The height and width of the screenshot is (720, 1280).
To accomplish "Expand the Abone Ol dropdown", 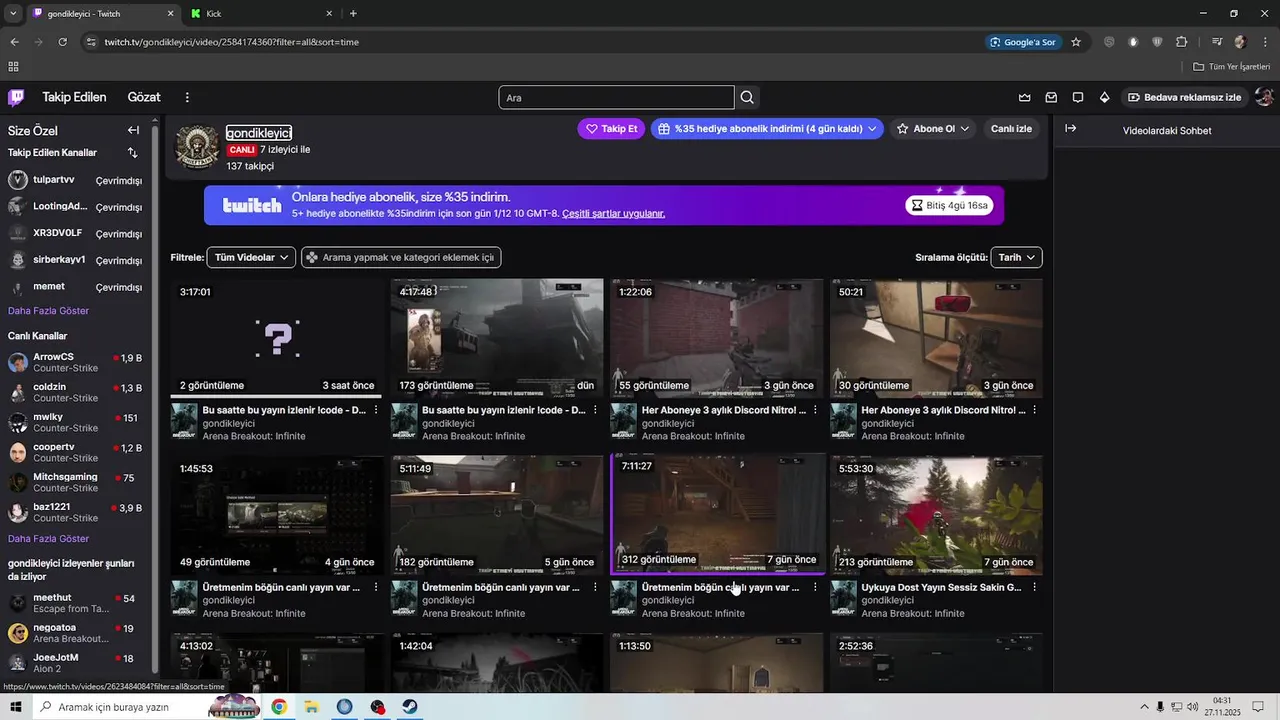I will [933, 129].
